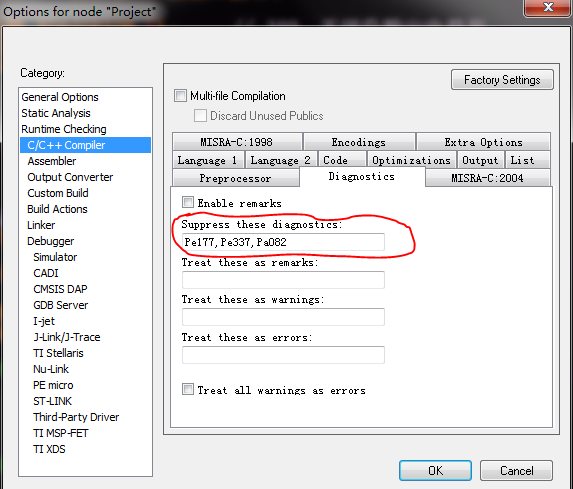The image size is (573, 489).
Task: Switch to the Output tab
Action: click(480, 160)
